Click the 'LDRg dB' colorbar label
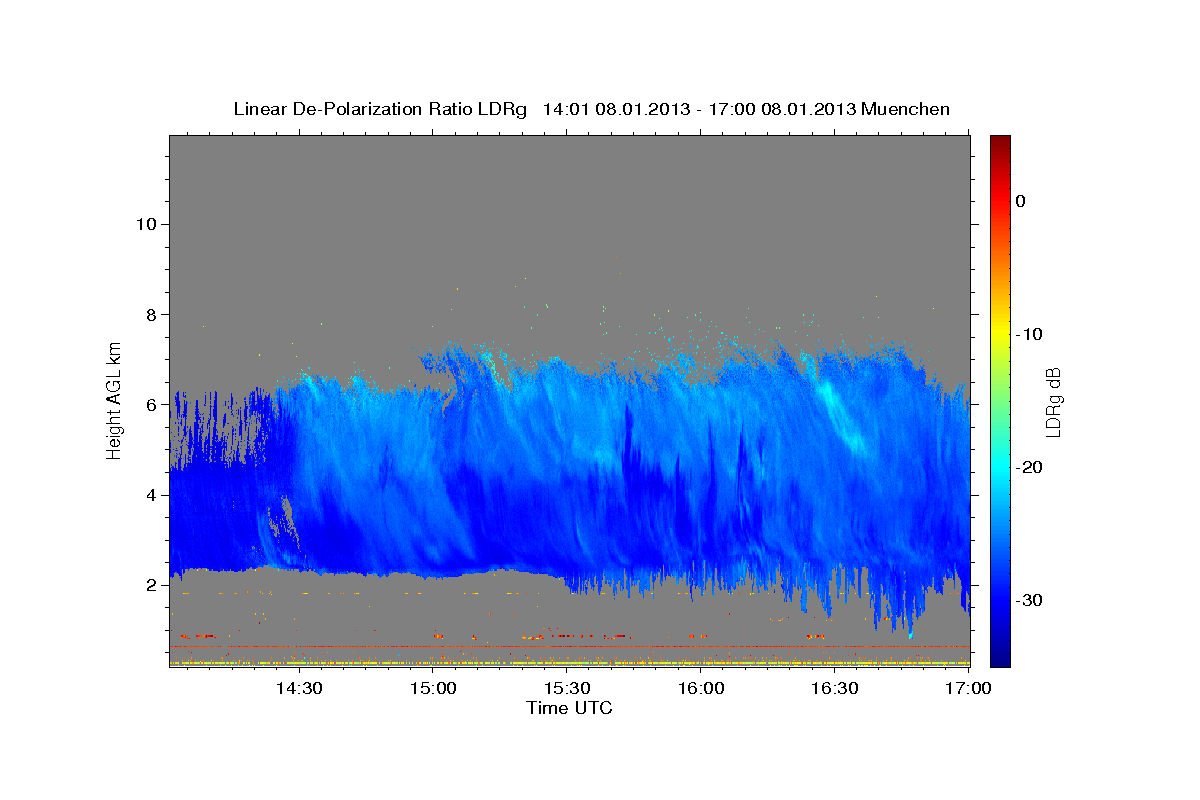 coord(1053,401)
